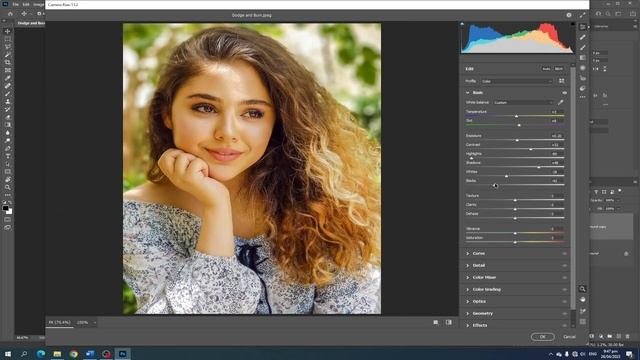Image resolution: width=640 pixels, height=360 pixels.
Task: Click the Exposure slider handle
Action: (517, 140)
